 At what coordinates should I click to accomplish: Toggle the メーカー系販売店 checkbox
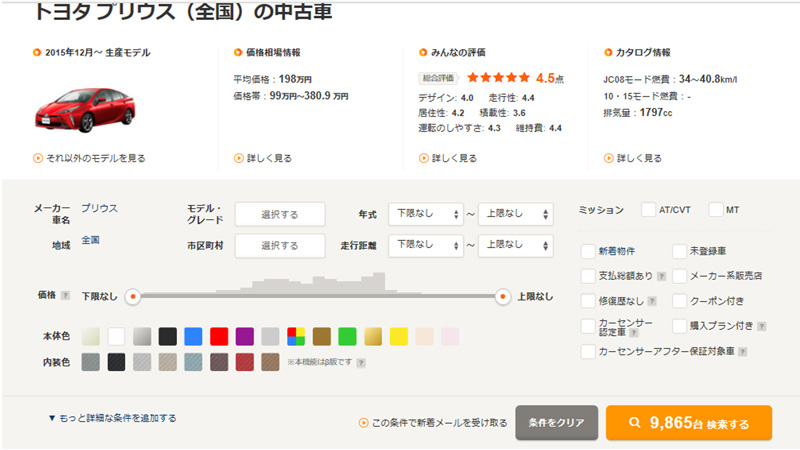(679, 276)
